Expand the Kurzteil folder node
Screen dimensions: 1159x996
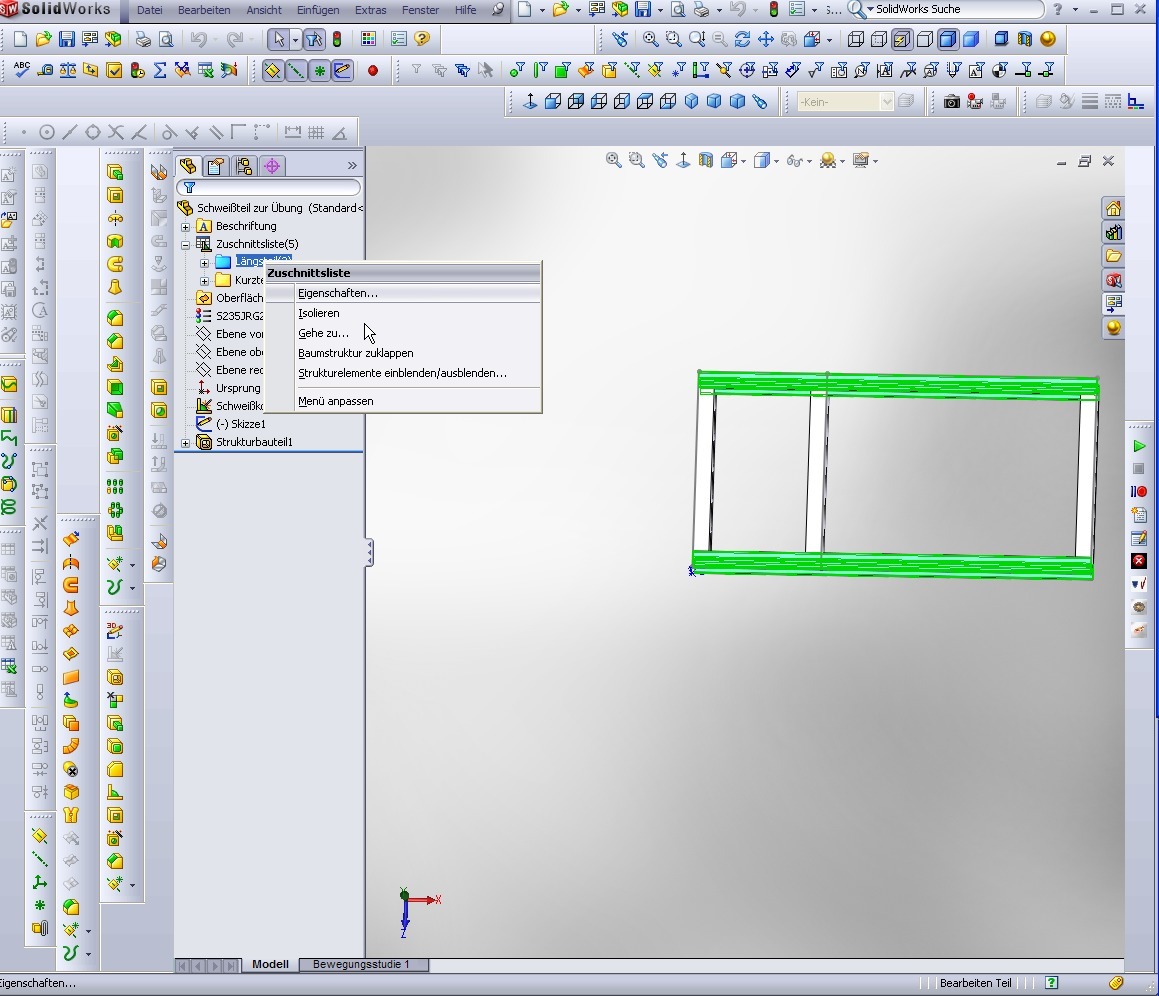pos(205,281)
